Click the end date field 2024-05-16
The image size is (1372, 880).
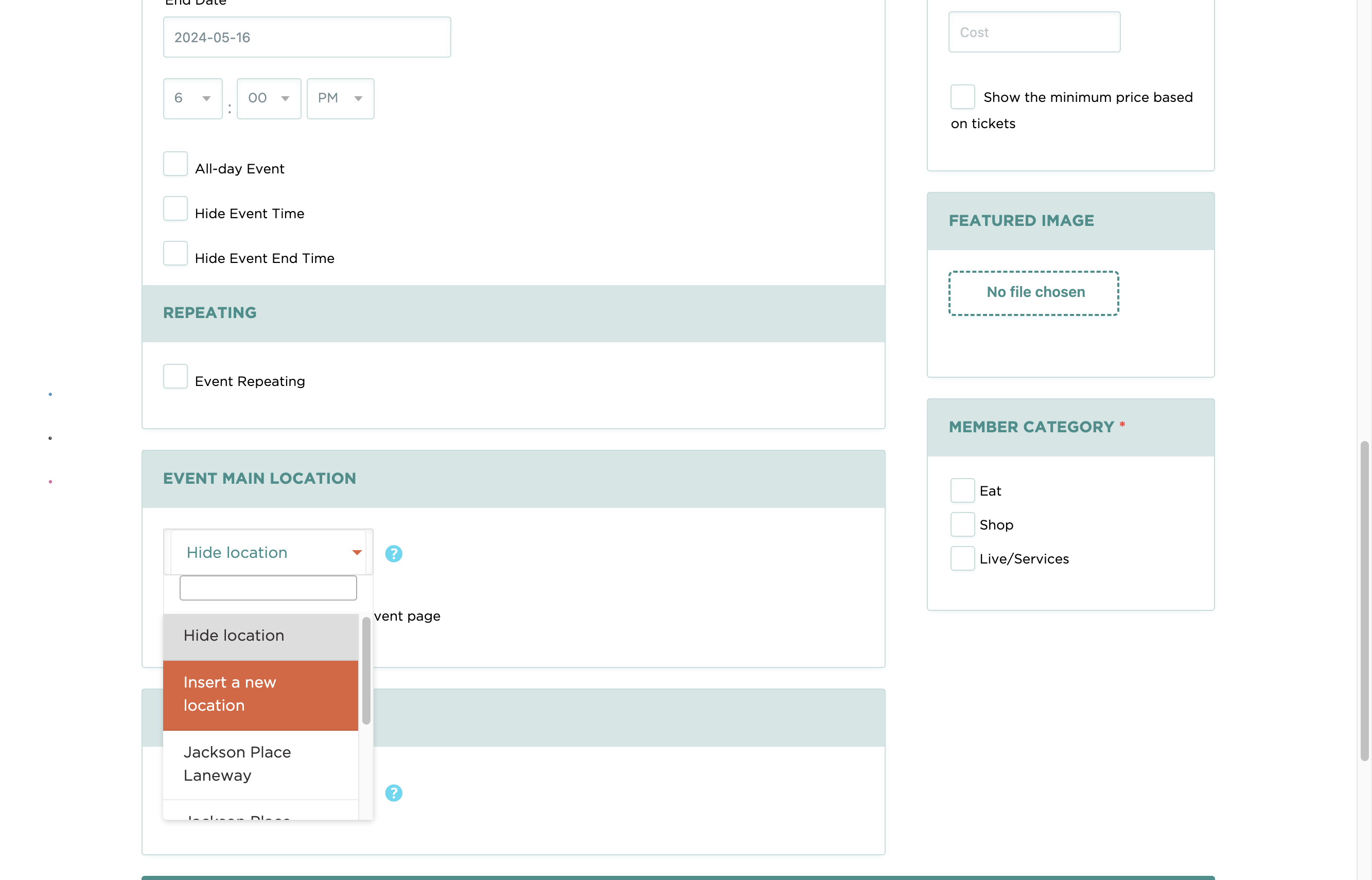pos(307,37)
